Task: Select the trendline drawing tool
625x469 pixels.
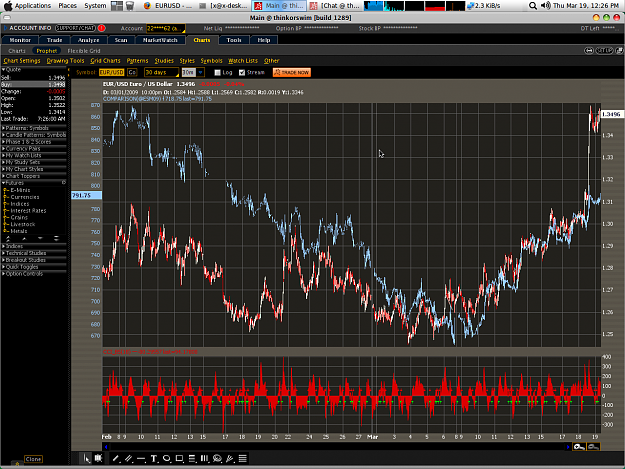Action: click(116, 459)
